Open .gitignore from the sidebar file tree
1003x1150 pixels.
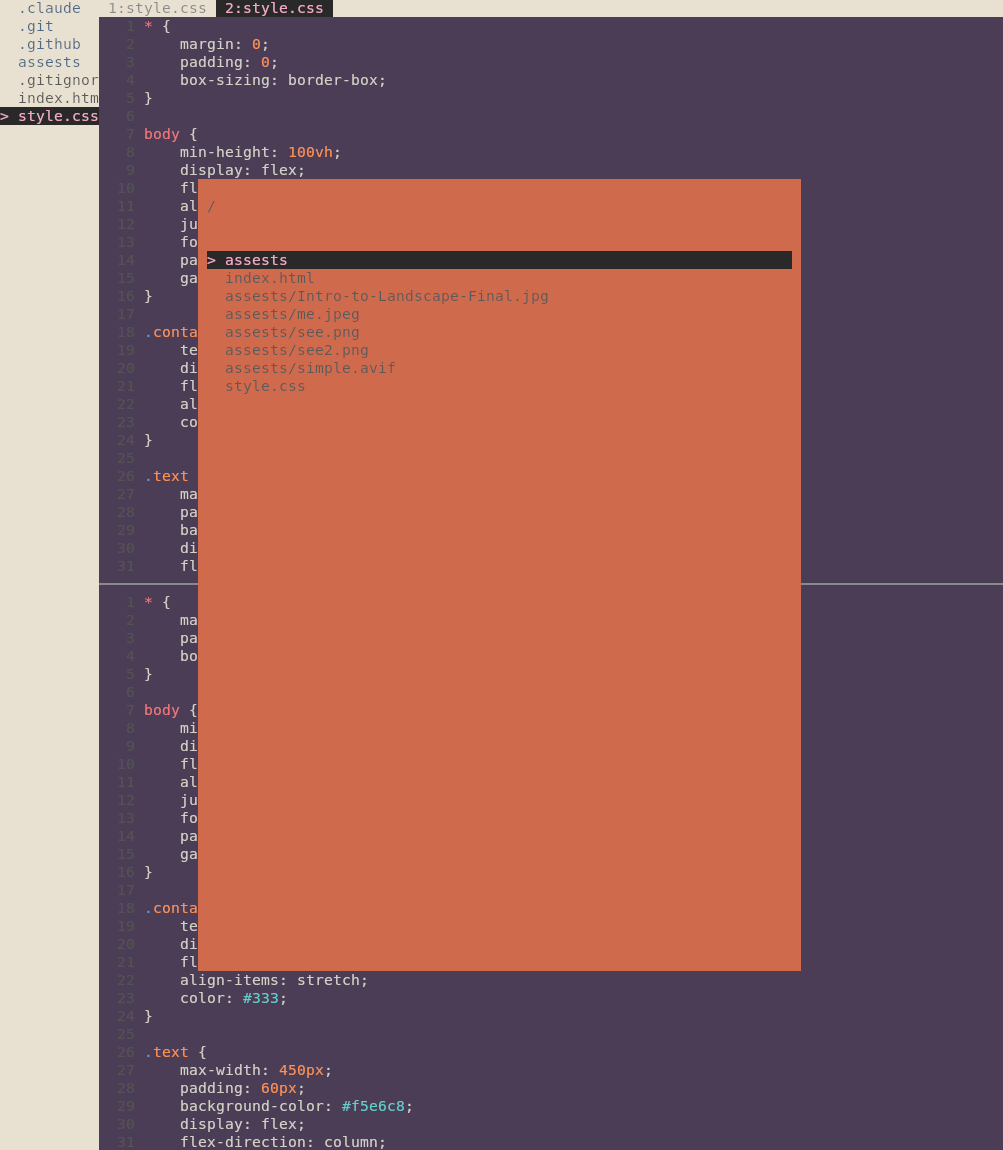(58, 80)
